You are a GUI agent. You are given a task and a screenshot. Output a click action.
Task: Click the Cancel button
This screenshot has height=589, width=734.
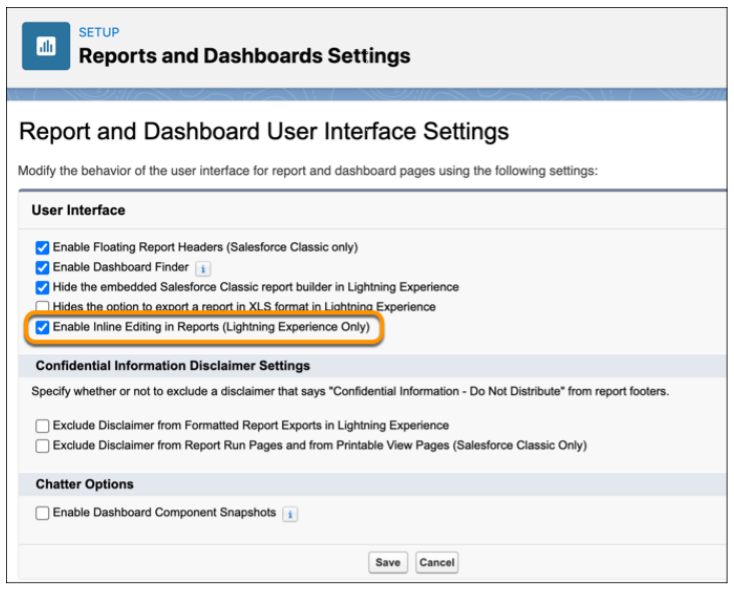(437, 562)
